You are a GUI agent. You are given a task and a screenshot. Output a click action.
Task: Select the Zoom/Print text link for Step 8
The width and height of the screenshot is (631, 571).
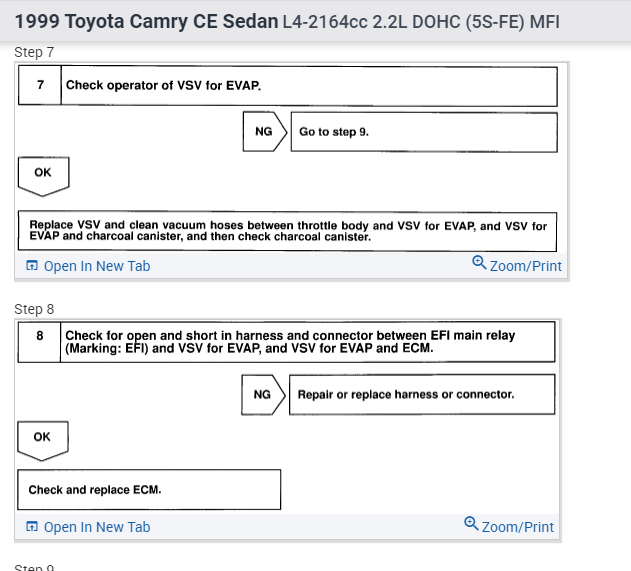coord(517,527)
